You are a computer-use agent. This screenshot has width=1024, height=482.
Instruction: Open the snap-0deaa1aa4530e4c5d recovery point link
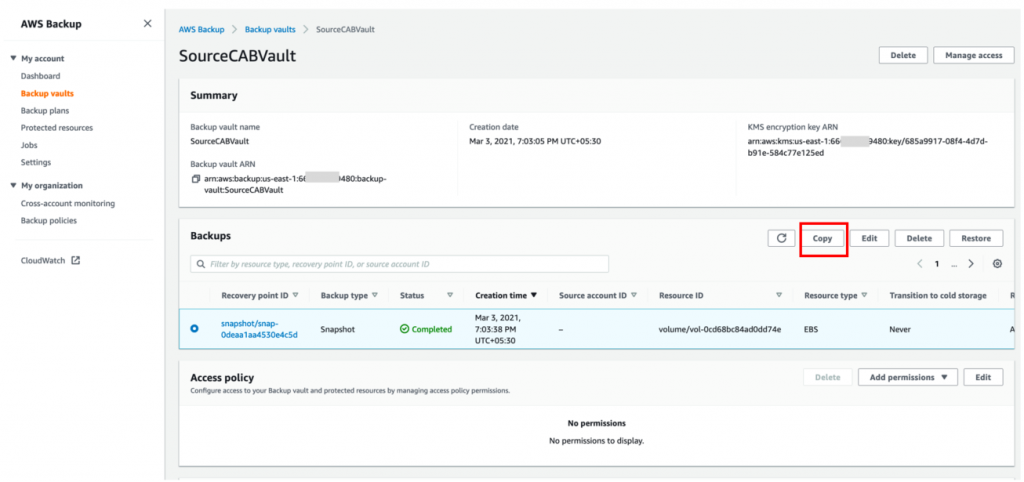259,329
